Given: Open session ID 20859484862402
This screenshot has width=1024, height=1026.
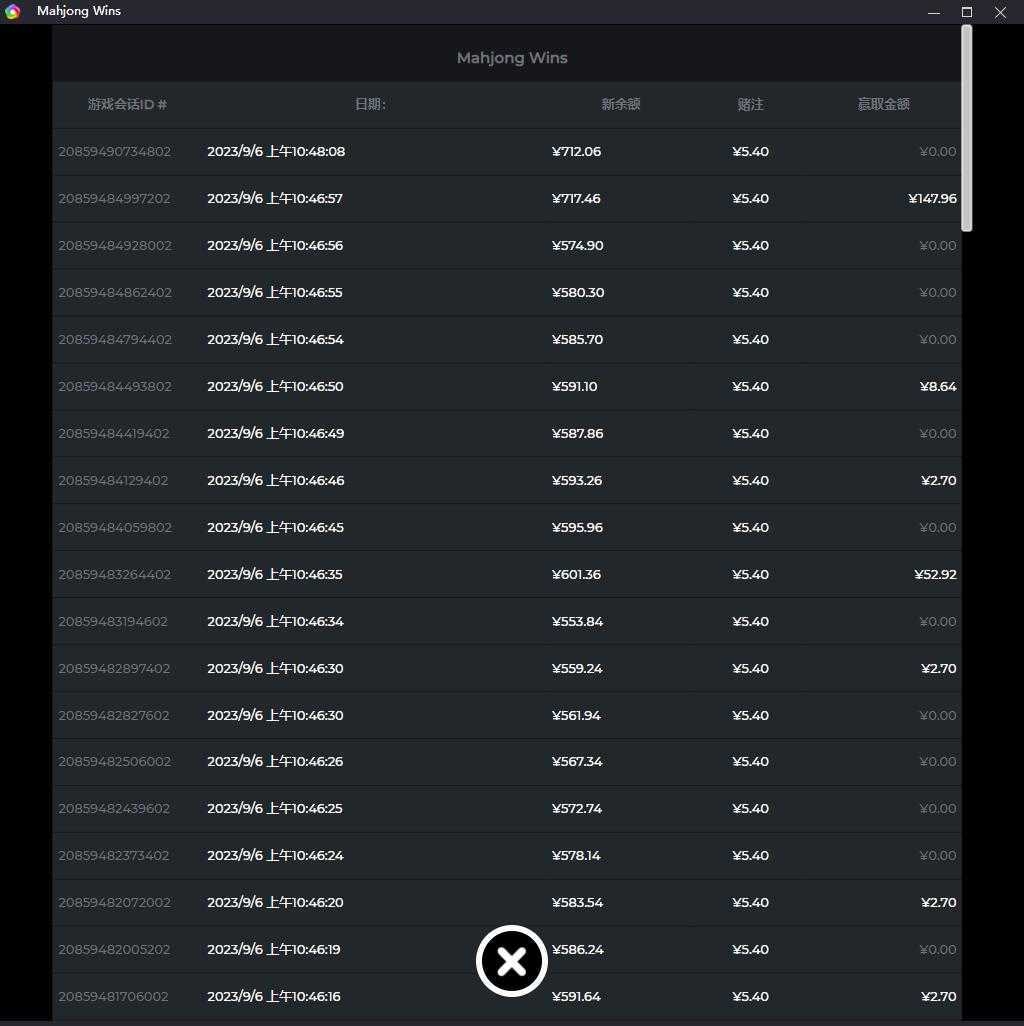Looking at the screenshot, I should click(x=115, y=292).
